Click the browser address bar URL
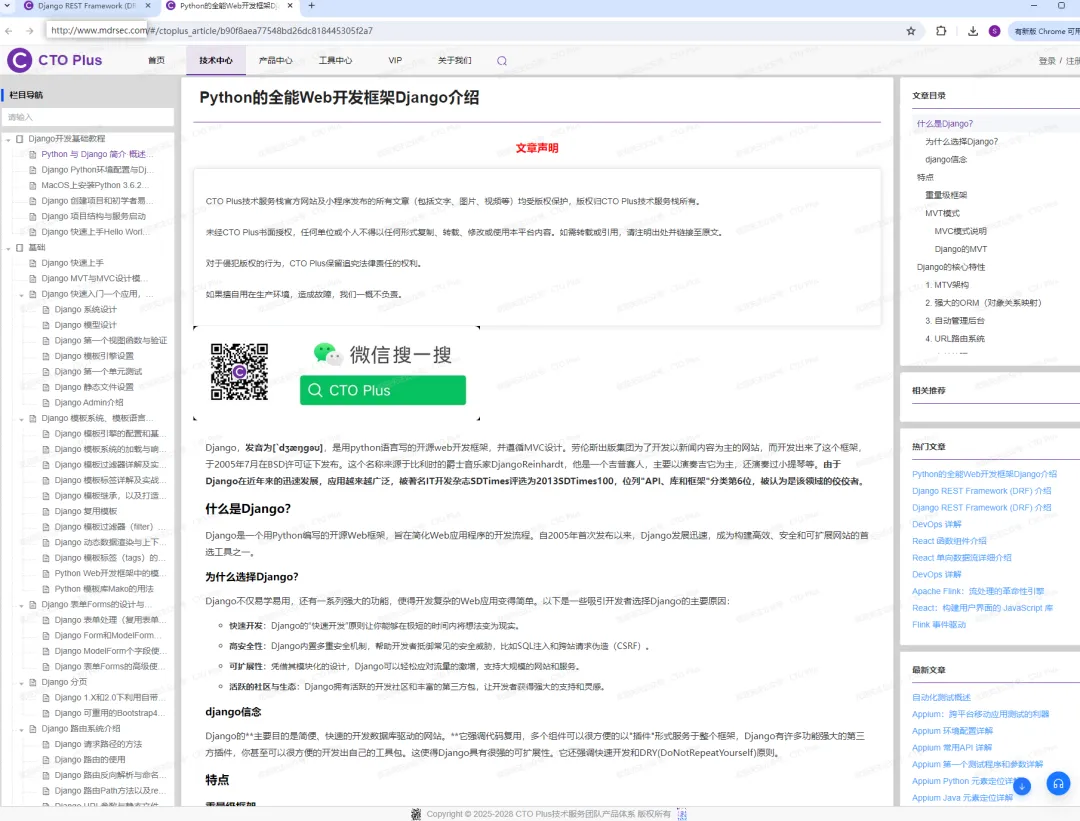 click(x=212, y=31)
